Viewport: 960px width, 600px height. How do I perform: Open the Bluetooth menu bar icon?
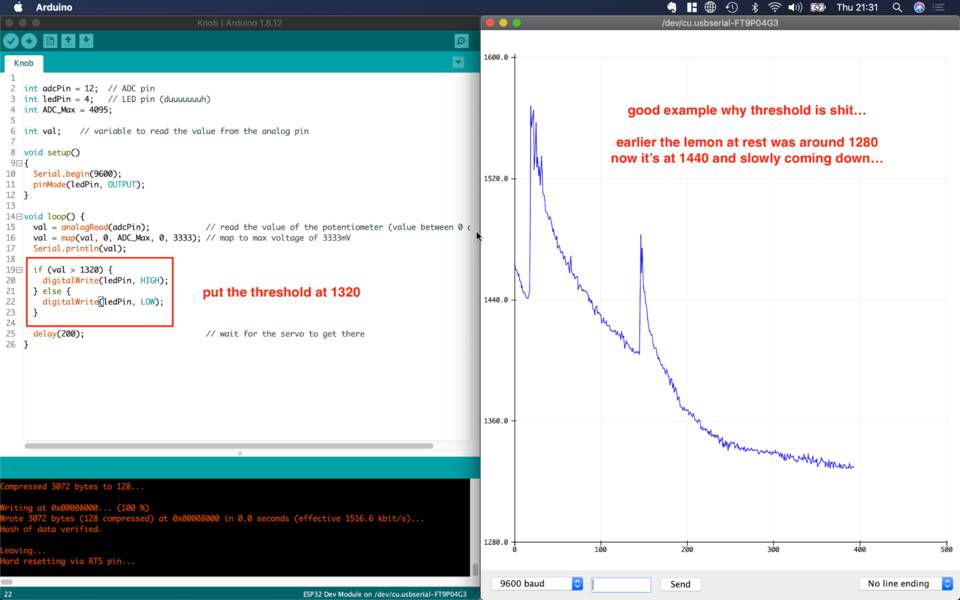[754, 7]
